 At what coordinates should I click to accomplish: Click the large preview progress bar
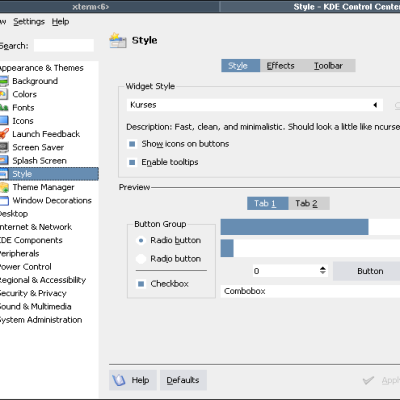pyautogui.click(x=310, y=227)
